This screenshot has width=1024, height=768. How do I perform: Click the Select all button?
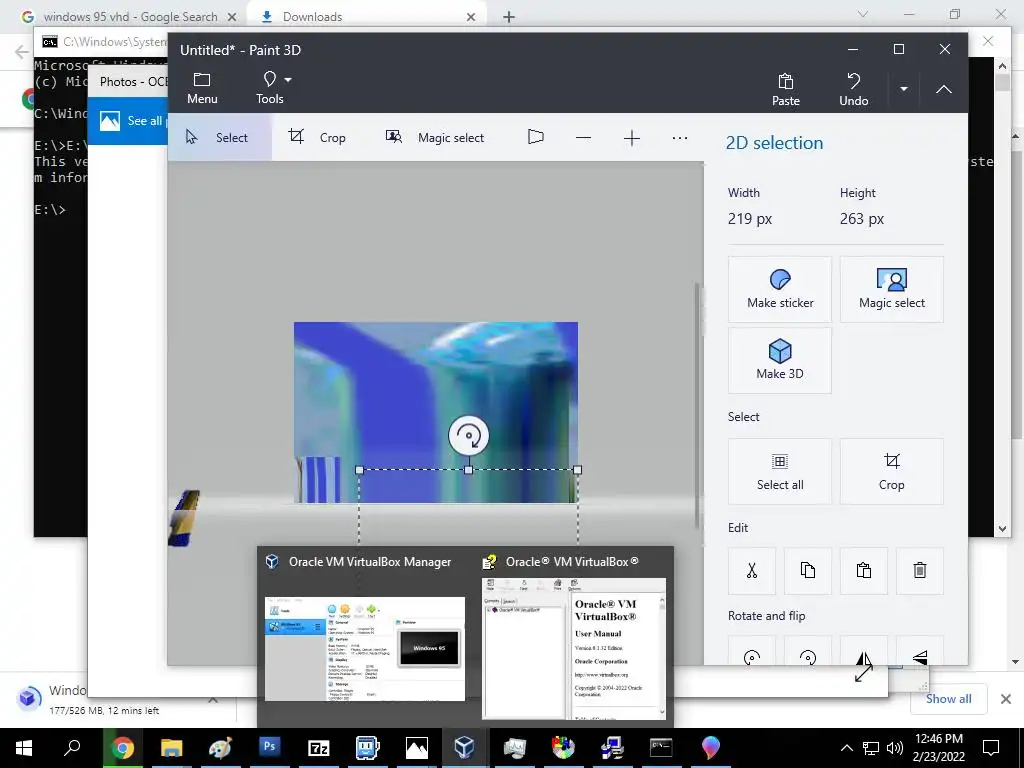[x=780, y=471]
